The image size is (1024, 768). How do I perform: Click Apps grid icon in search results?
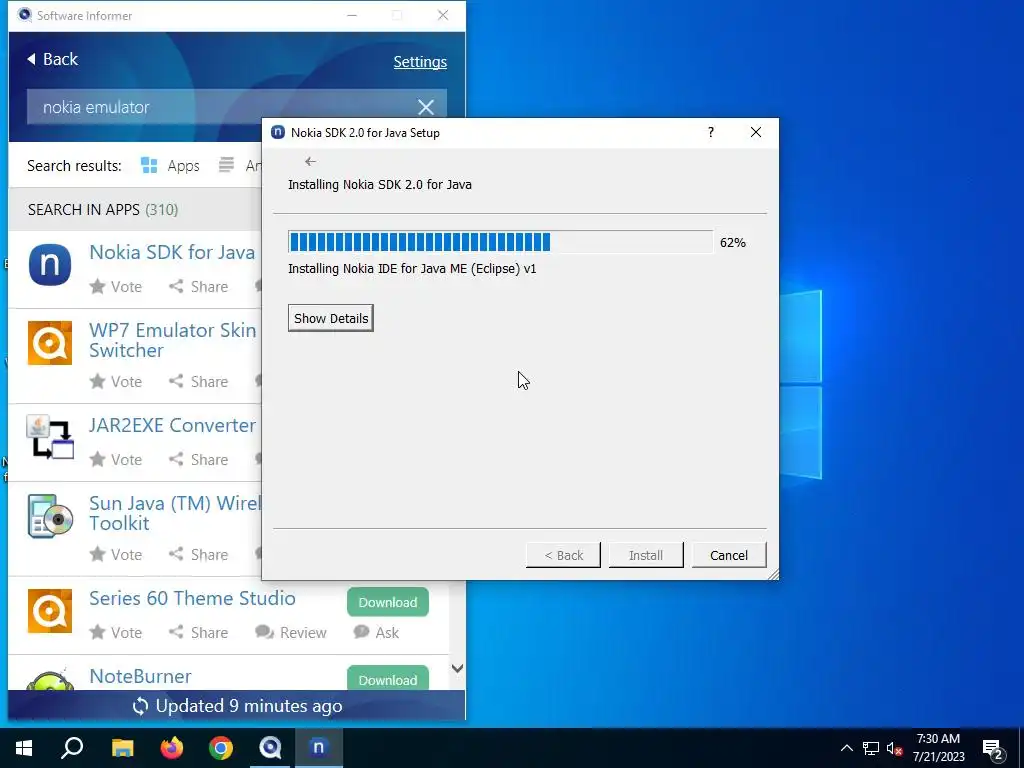150,166
